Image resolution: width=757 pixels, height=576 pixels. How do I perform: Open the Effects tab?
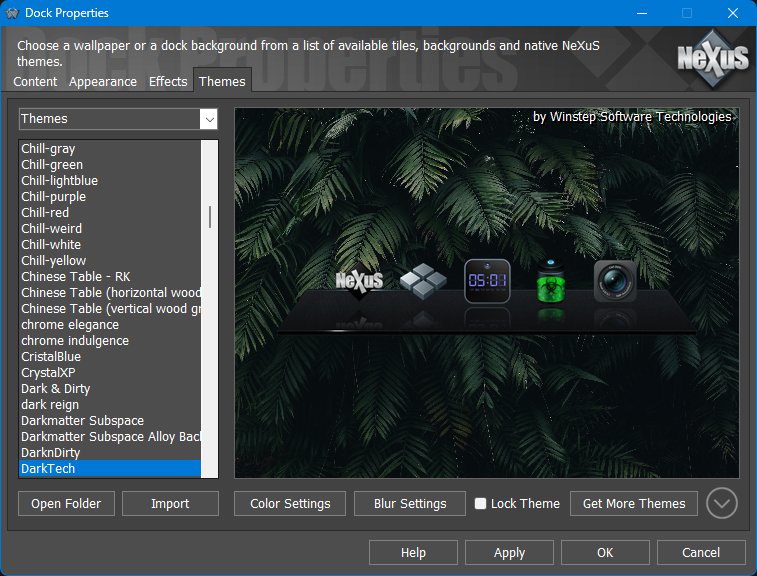[x=168, y=82]
